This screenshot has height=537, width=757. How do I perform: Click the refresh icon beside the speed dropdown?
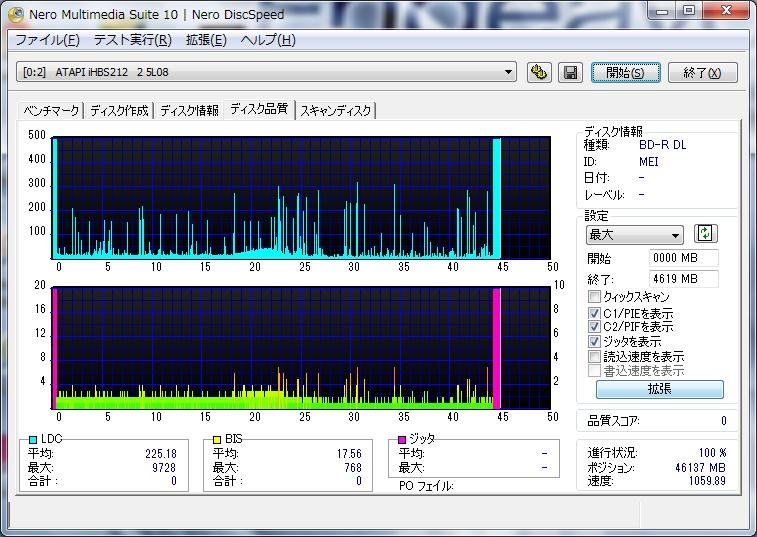point(705,234)
